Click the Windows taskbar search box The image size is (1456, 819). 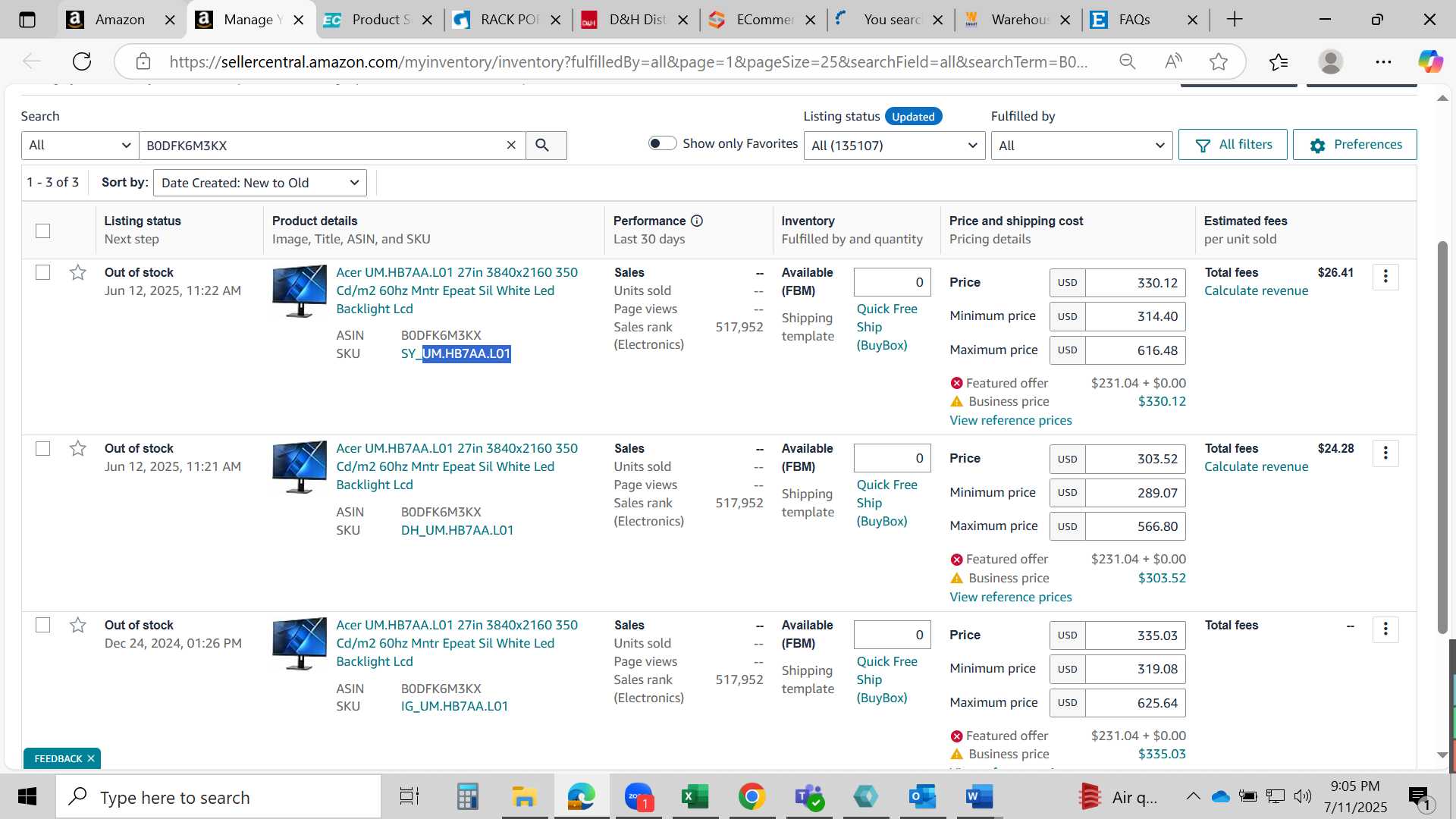coord(218,797)
